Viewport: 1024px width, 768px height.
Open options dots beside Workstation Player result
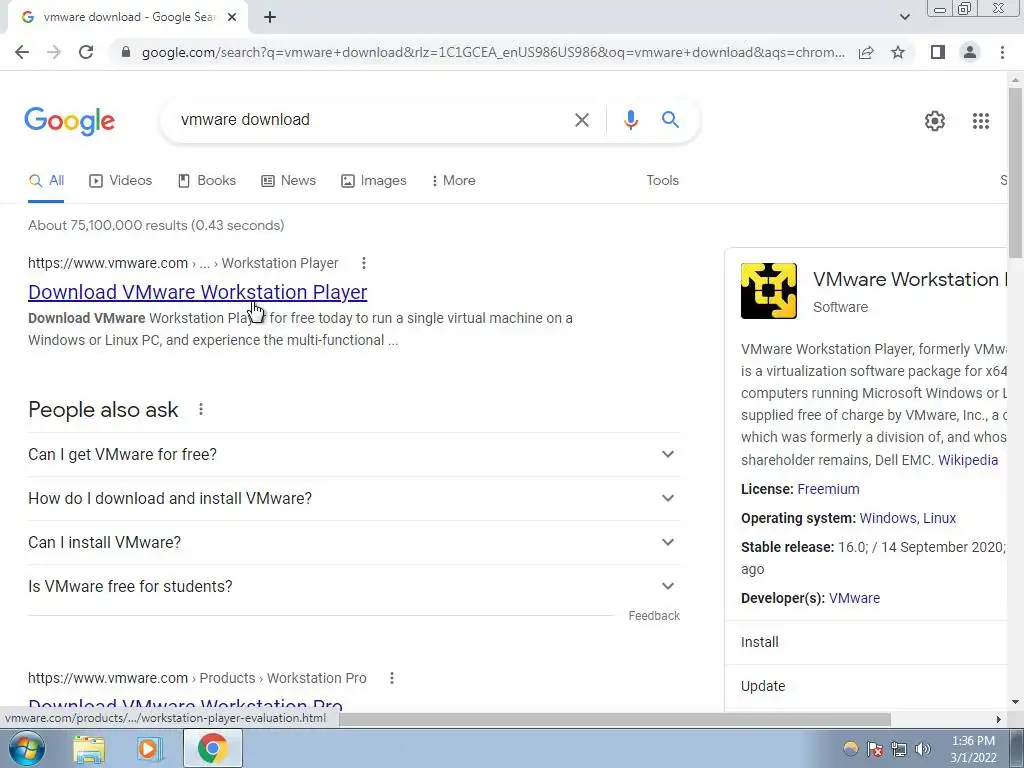pyautogui.click(x=364, y=263)
